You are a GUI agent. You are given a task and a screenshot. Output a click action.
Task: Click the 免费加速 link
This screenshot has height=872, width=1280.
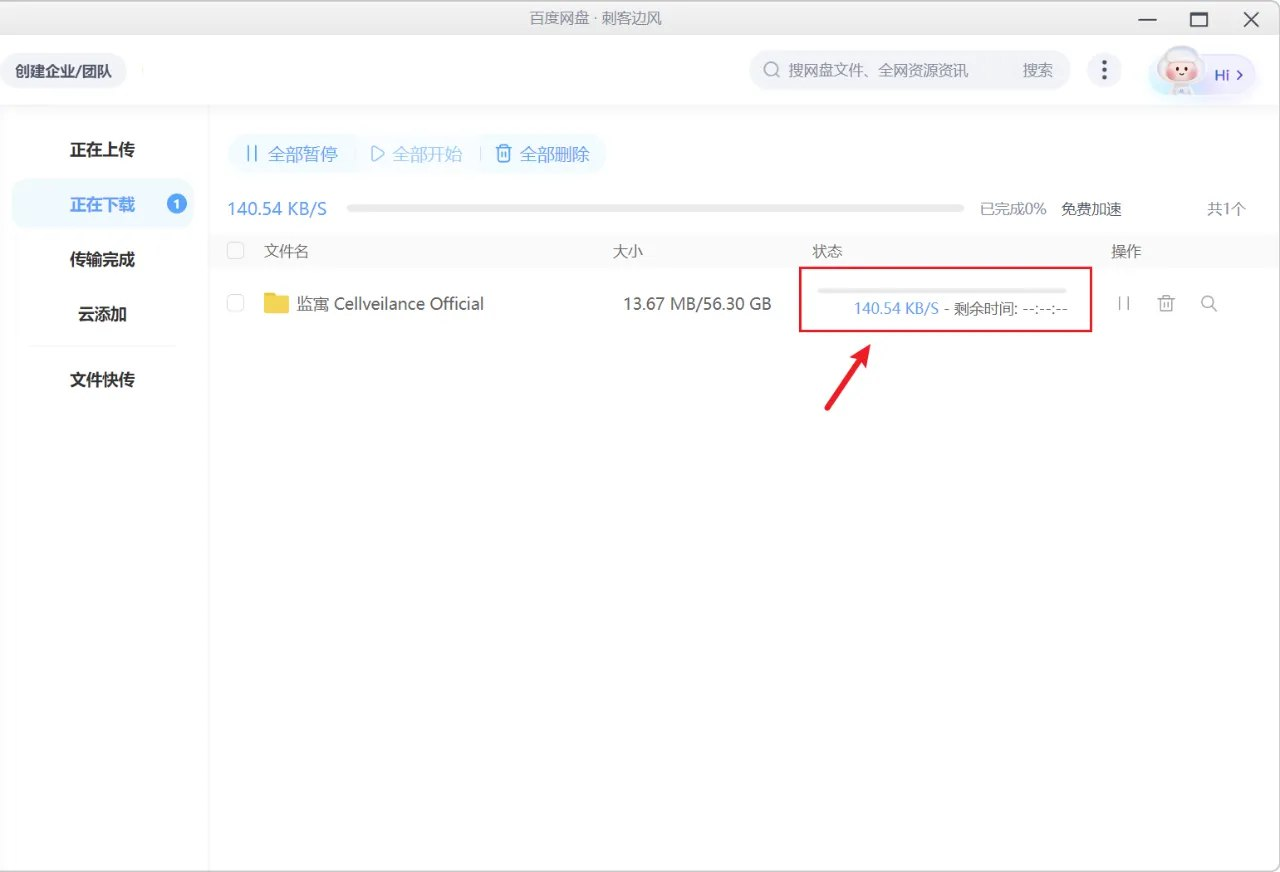(x=1091, y=209)
